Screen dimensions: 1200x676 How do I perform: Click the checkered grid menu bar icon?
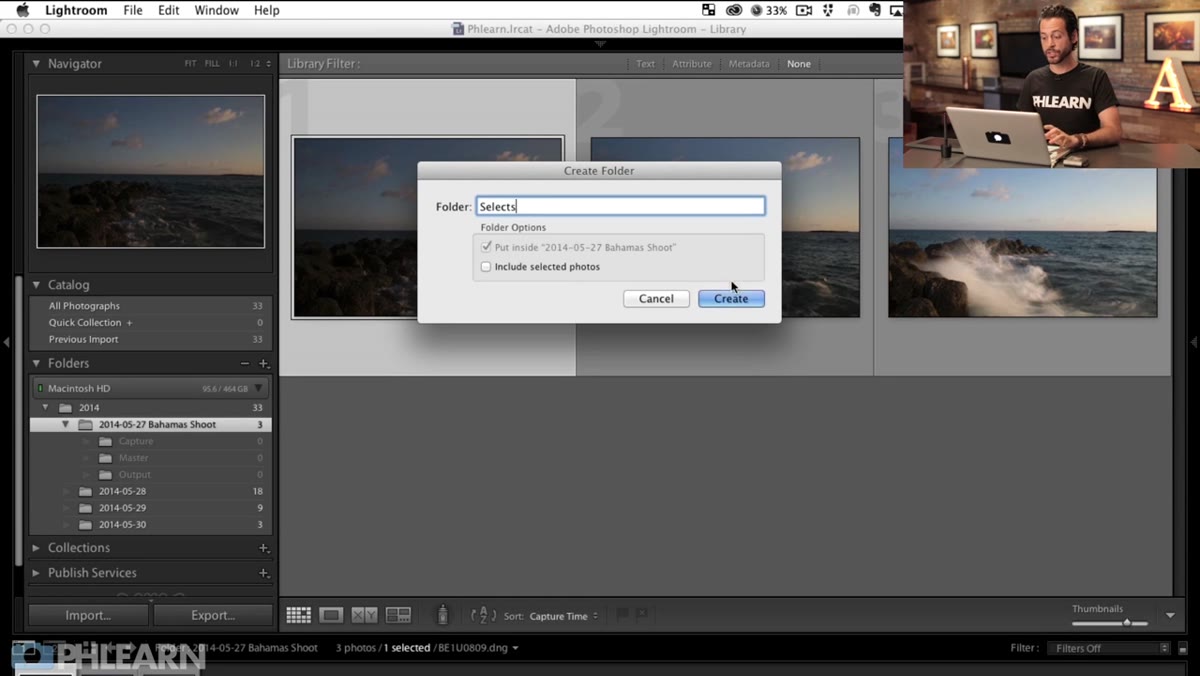click(709, 10)
